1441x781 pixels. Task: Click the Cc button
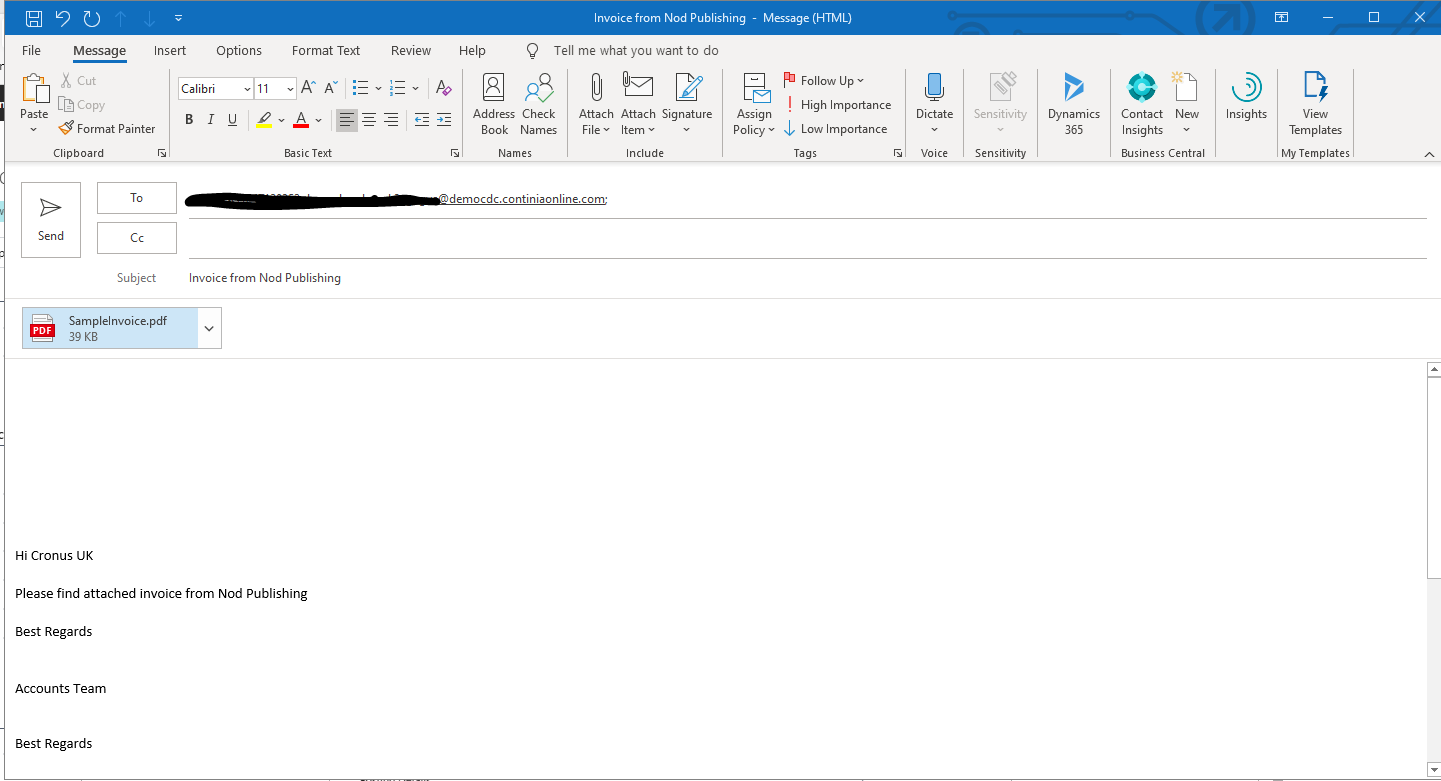pos(137,238)
